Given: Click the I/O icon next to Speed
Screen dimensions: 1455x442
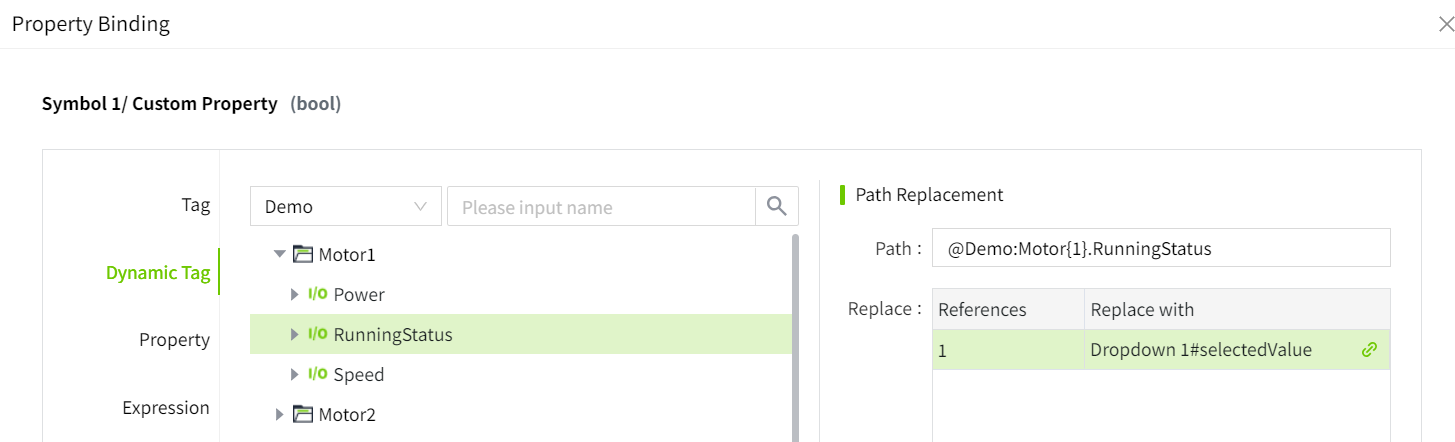Looking at the screenshot, I should (x=318, y=375).
